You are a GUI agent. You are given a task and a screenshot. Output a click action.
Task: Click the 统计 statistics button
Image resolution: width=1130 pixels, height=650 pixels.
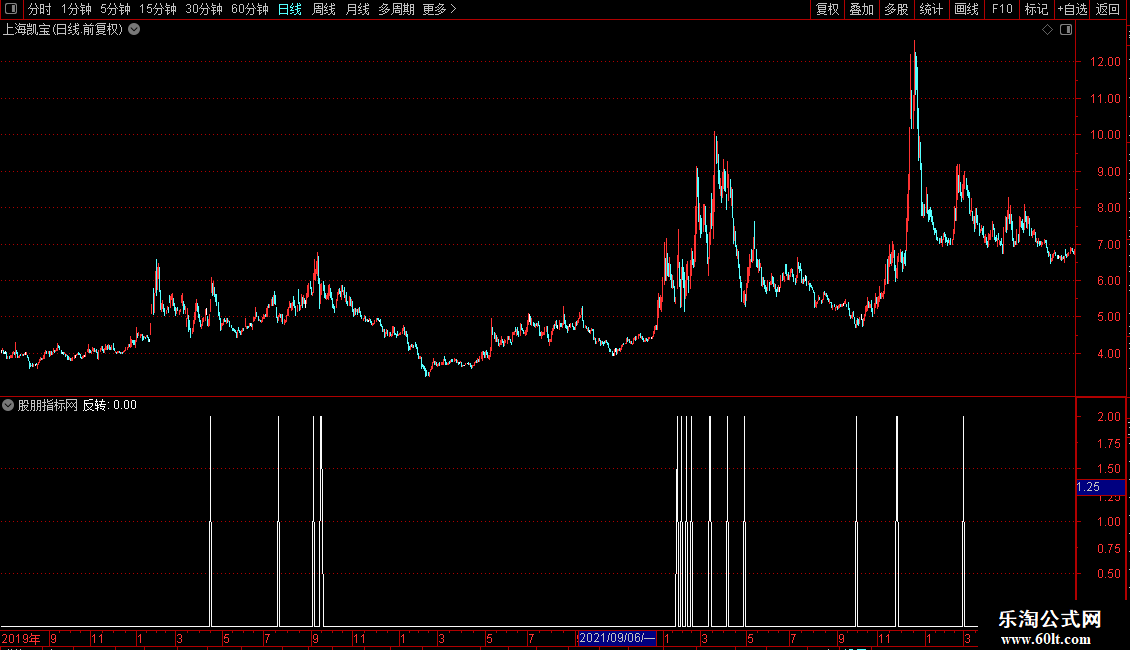(931, 9)
